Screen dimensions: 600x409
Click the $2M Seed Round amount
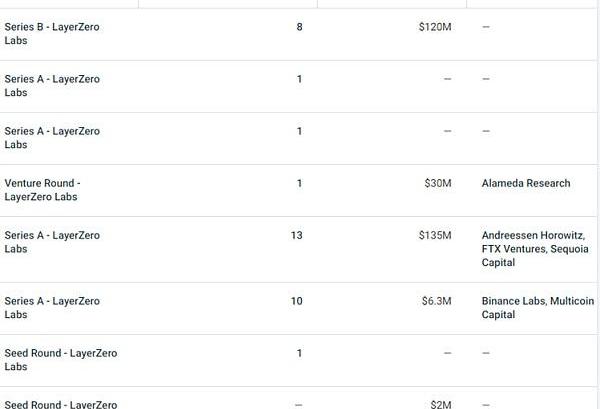tap(441, 404)
